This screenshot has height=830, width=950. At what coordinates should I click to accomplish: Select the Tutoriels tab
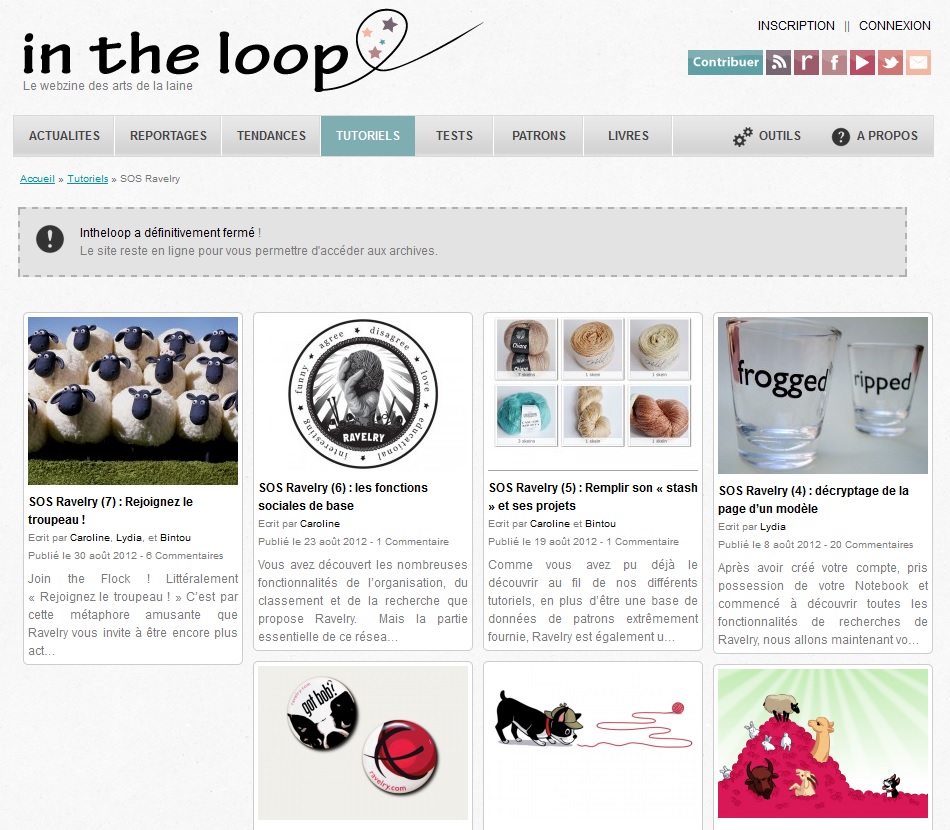(x=368, y=136)
